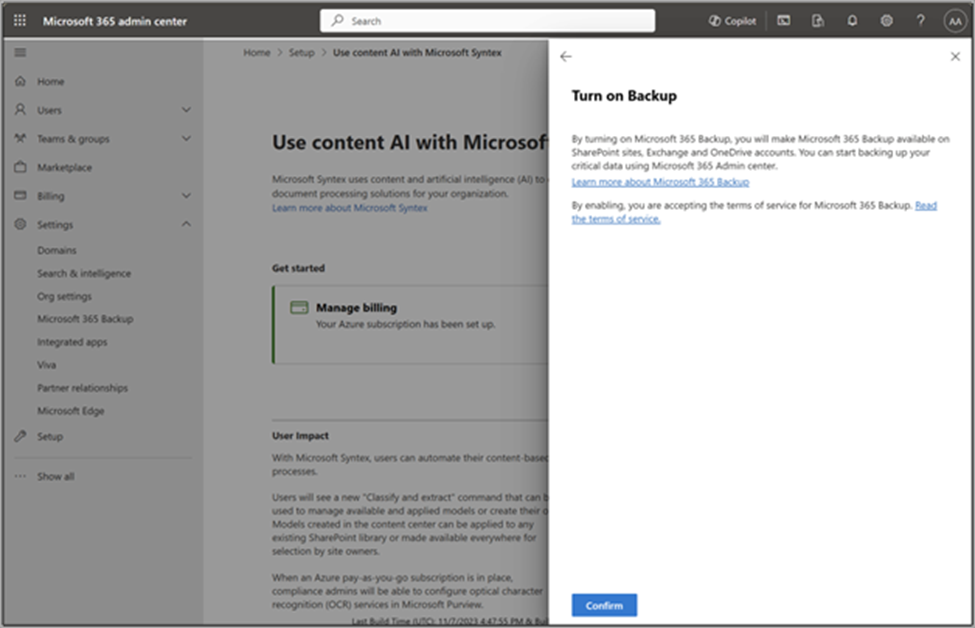
Task: Open the document download icon in header
Action: (x=818, y=21)
